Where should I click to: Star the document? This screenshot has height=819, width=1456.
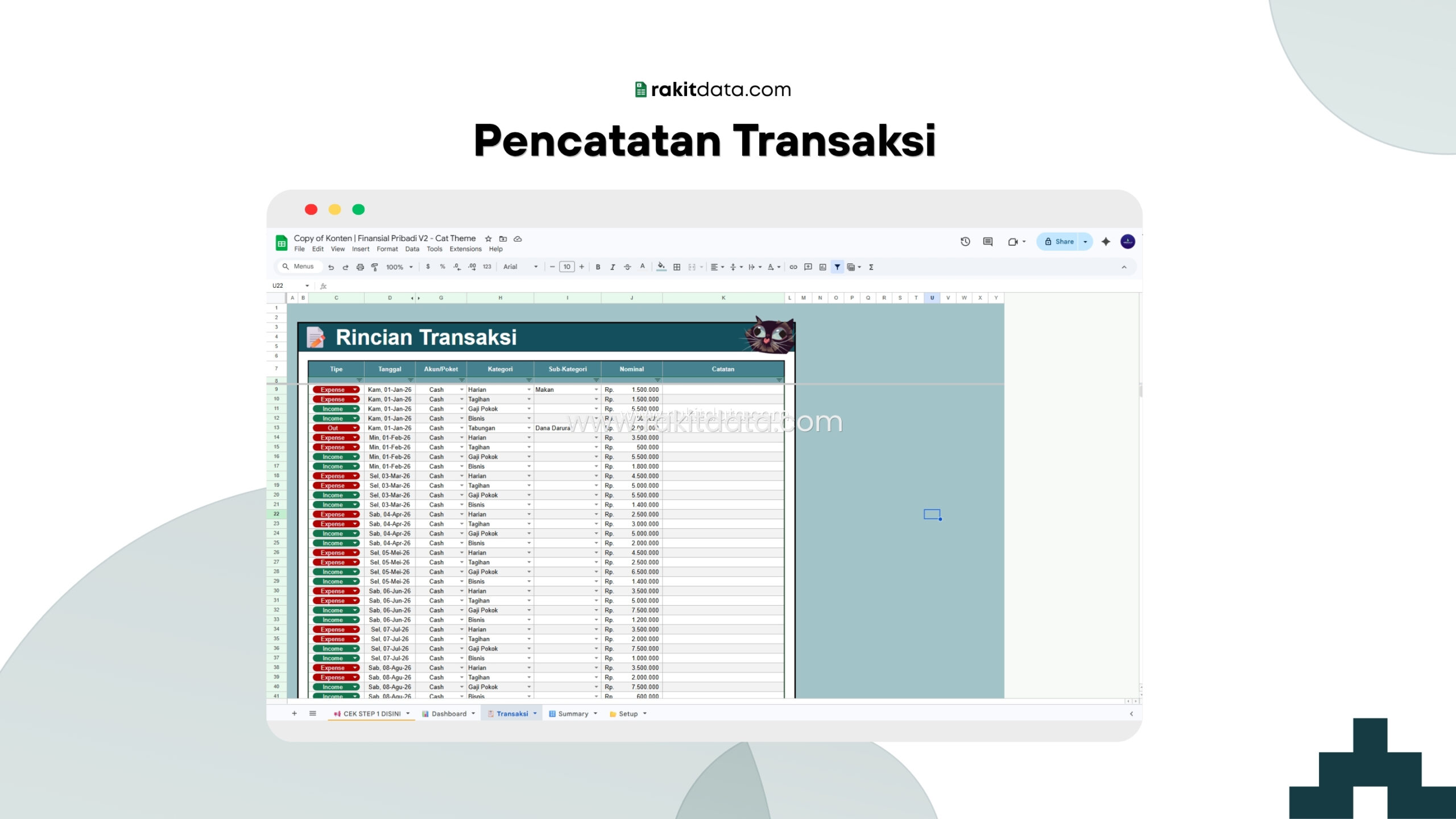[x=488, y=239]
